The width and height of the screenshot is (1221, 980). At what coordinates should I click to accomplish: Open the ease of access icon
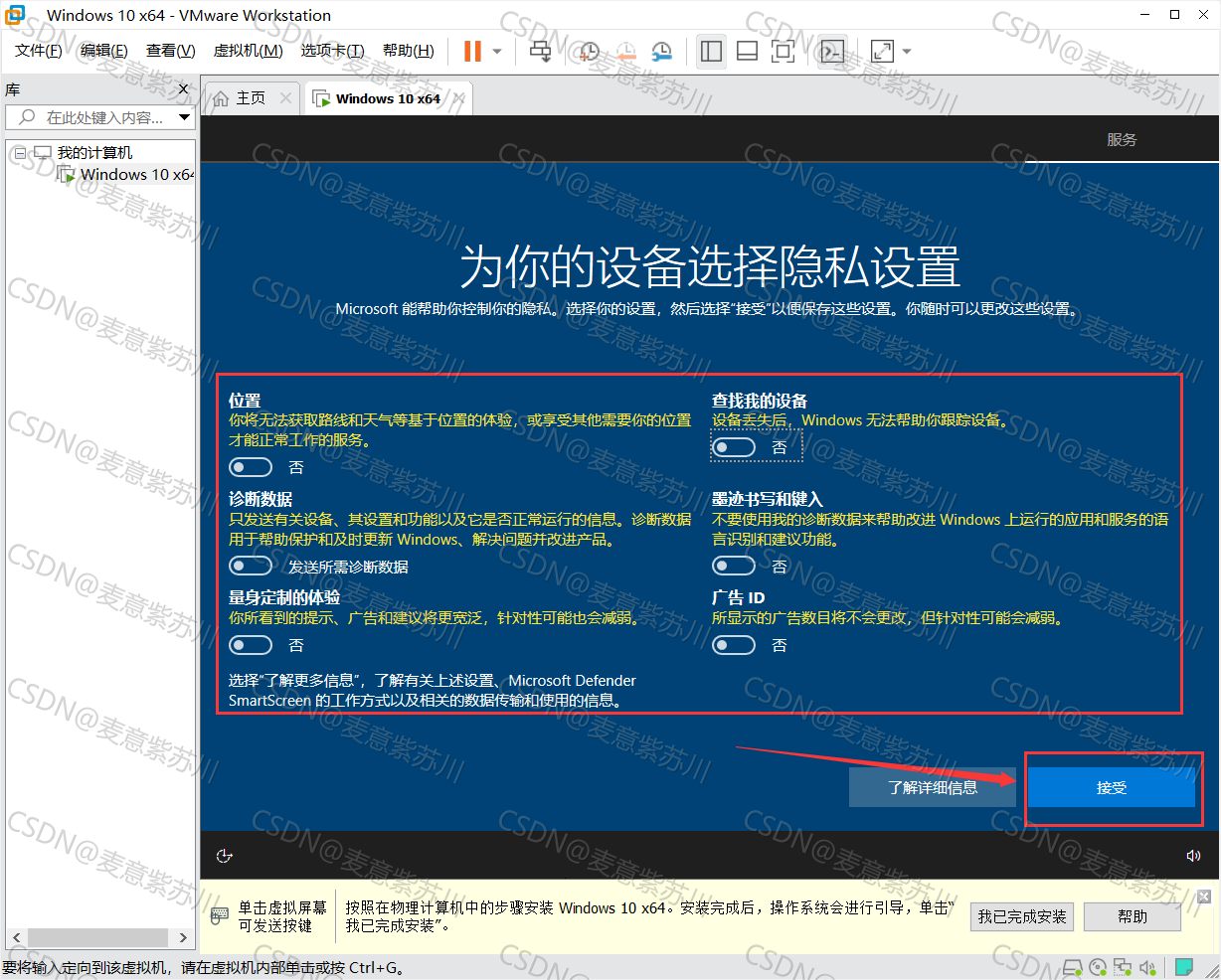coord(225,856)
